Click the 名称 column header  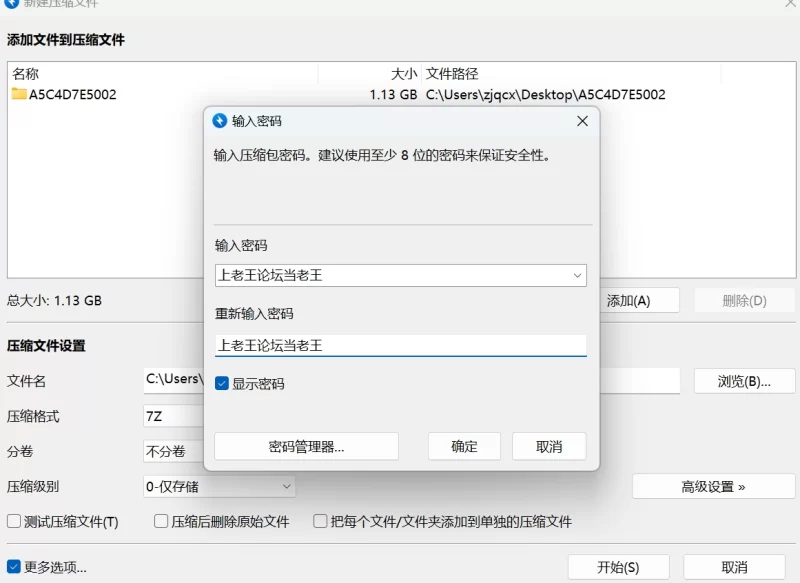tap(26, 74)
